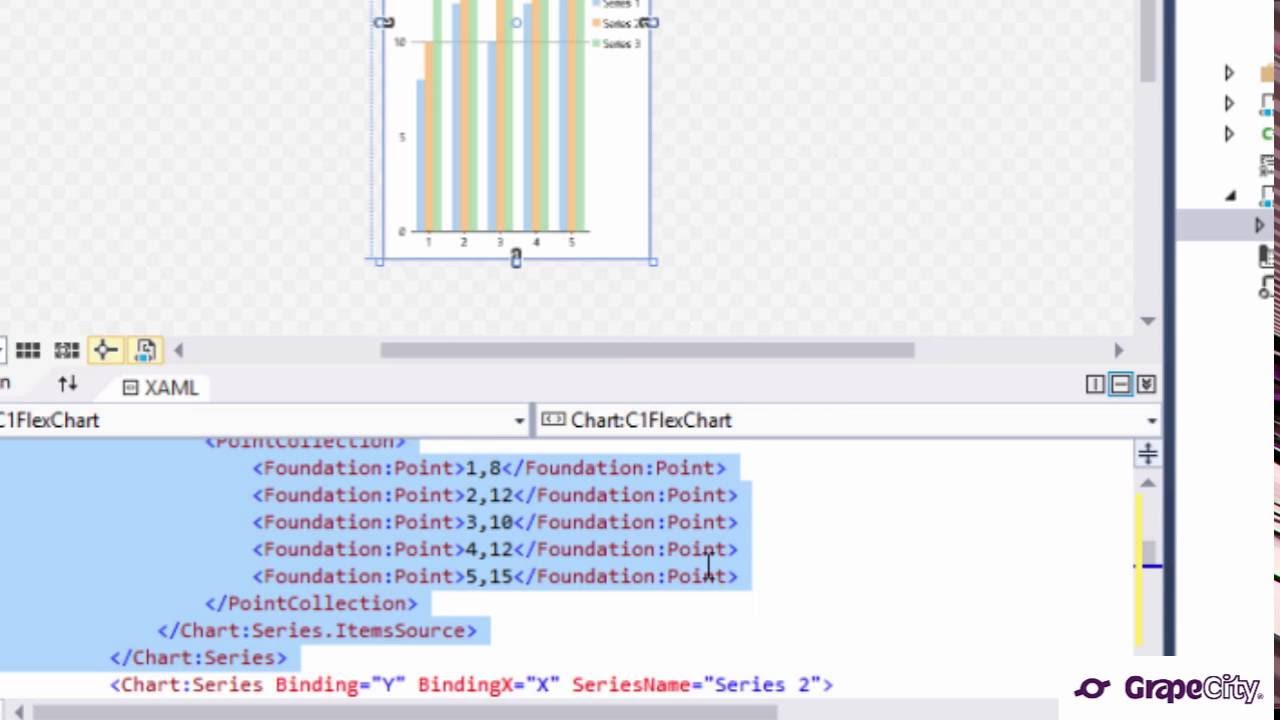
Task: Click the Series 3 green legend swatch
Action: 596,43
